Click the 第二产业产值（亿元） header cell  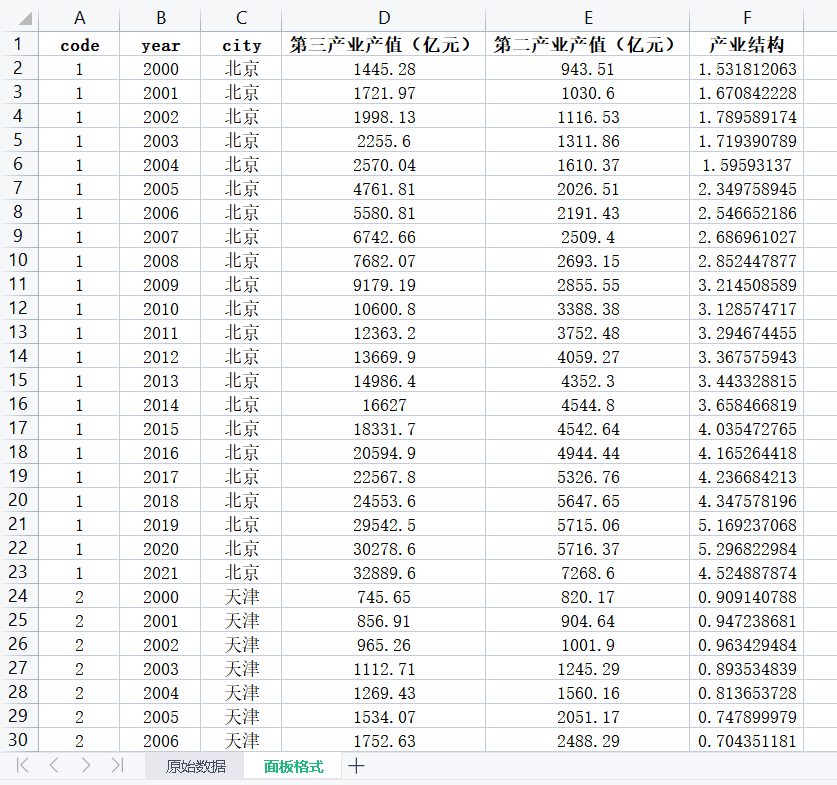click(x=588, y=44)
